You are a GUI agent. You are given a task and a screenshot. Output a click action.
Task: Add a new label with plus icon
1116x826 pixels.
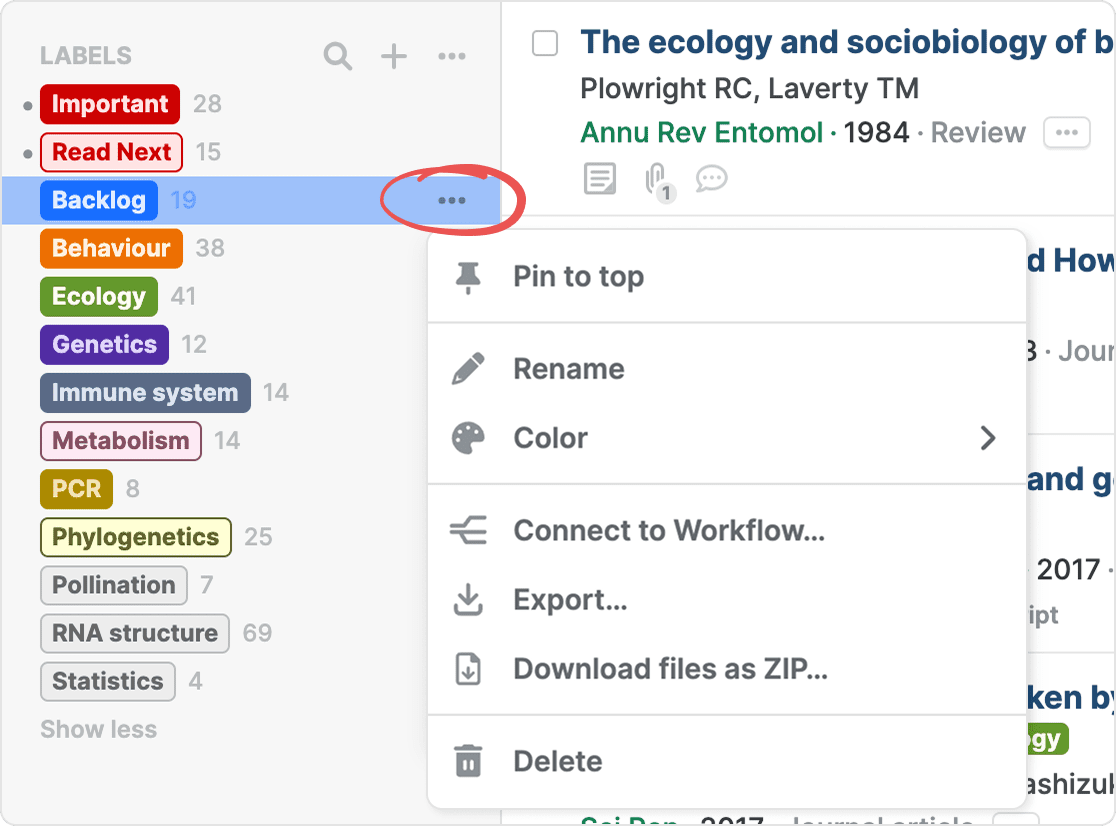click(x=394, y=57)
